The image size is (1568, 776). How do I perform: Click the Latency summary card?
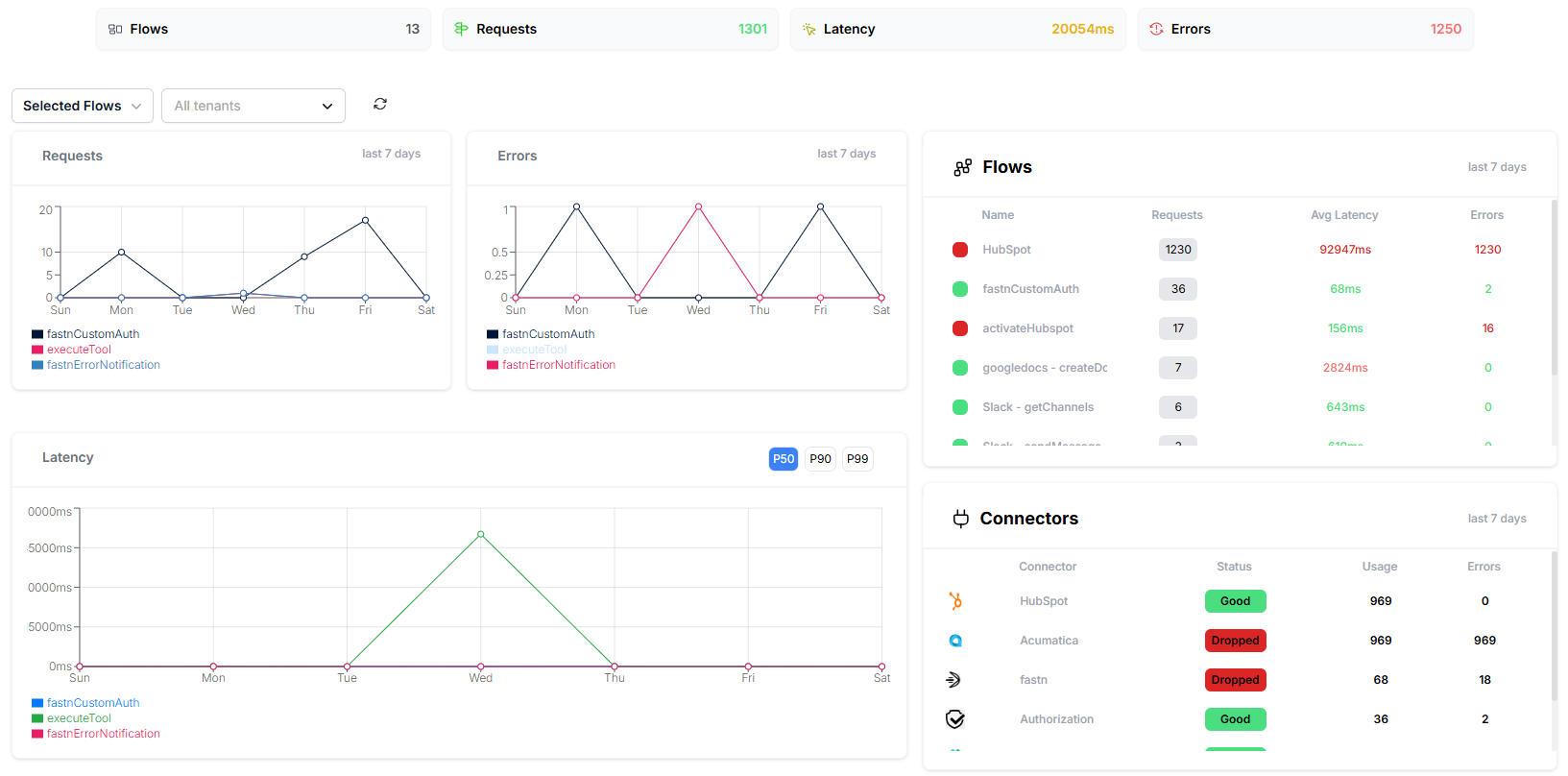point(958,29)
